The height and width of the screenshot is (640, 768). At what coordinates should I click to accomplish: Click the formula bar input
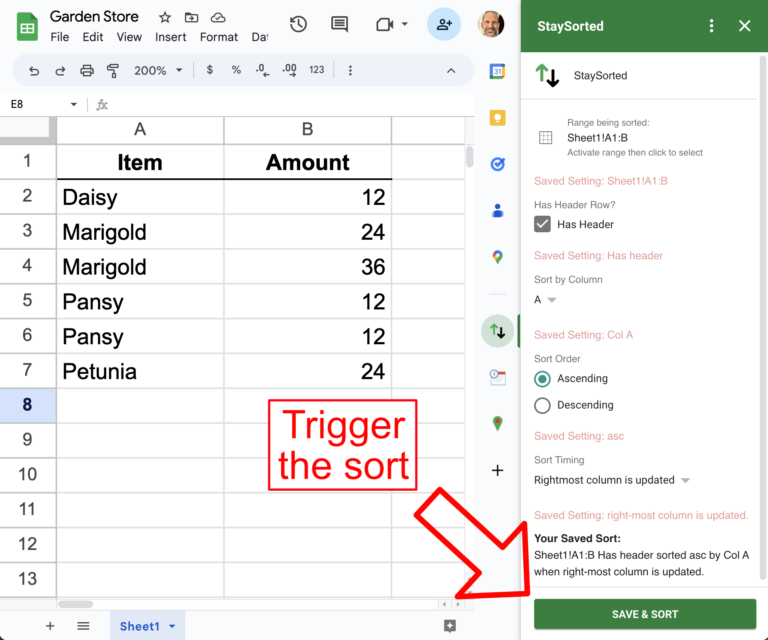point(291,104)
